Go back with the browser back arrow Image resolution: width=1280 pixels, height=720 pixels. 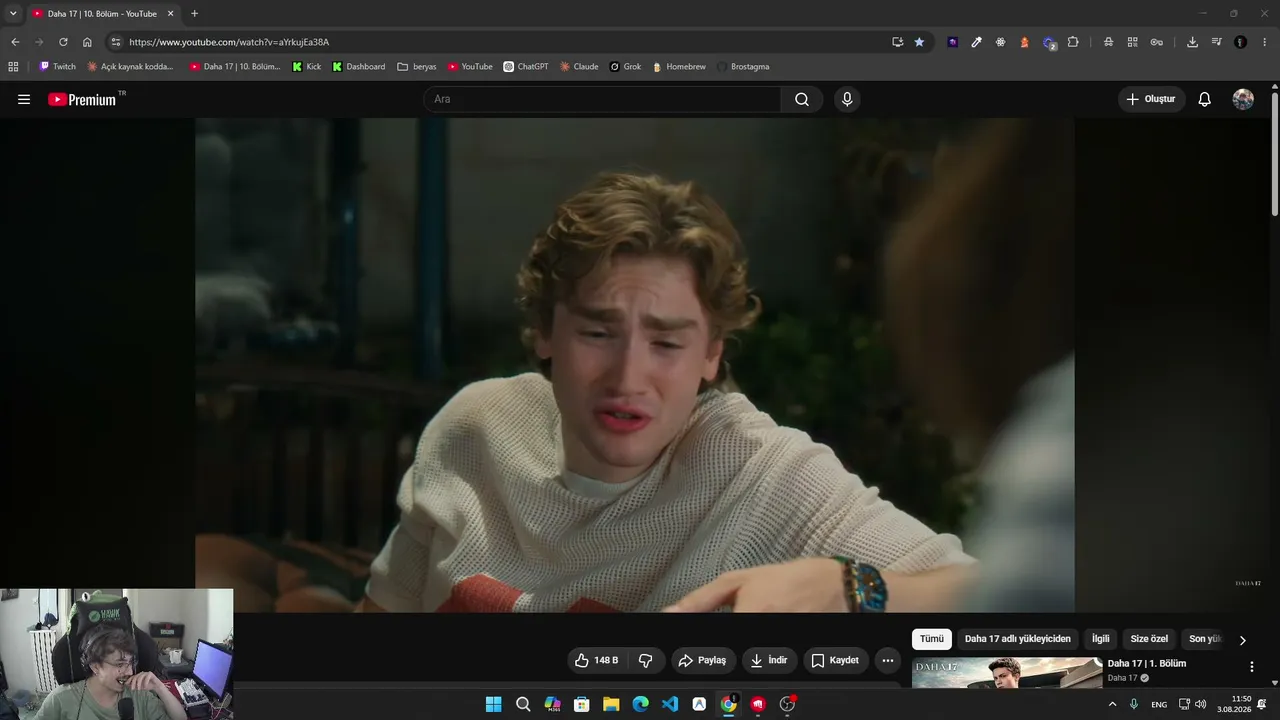click(x=15, y=42)
